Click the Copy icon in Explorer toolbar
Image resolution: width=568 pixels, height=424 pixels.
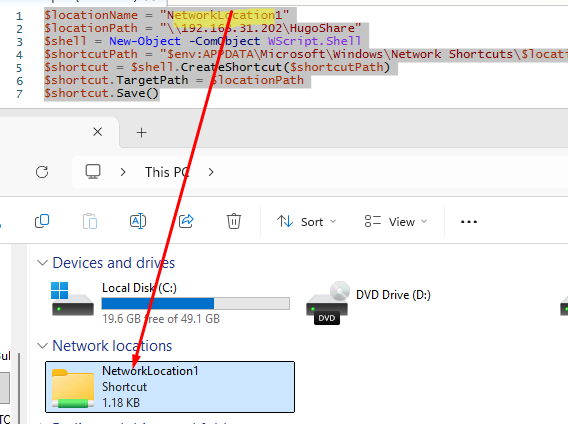(x=42, y=221)
